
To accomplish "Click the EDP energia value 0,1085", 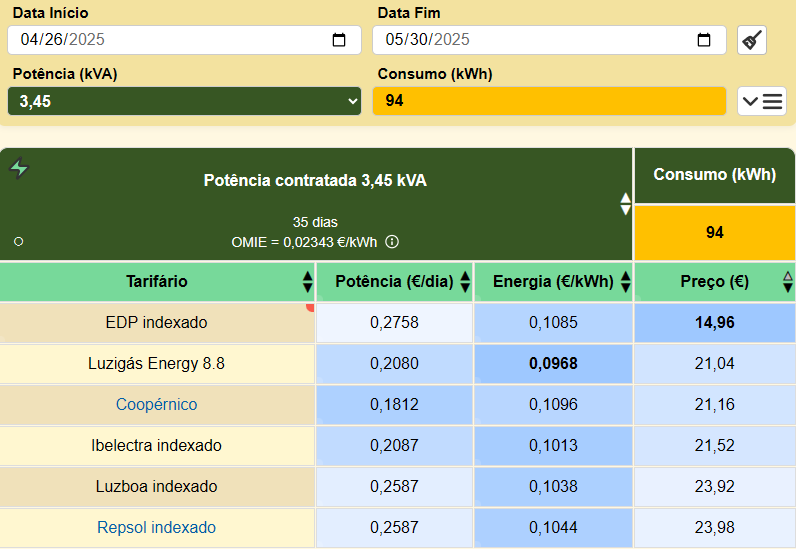I will [x=553, y=322].
